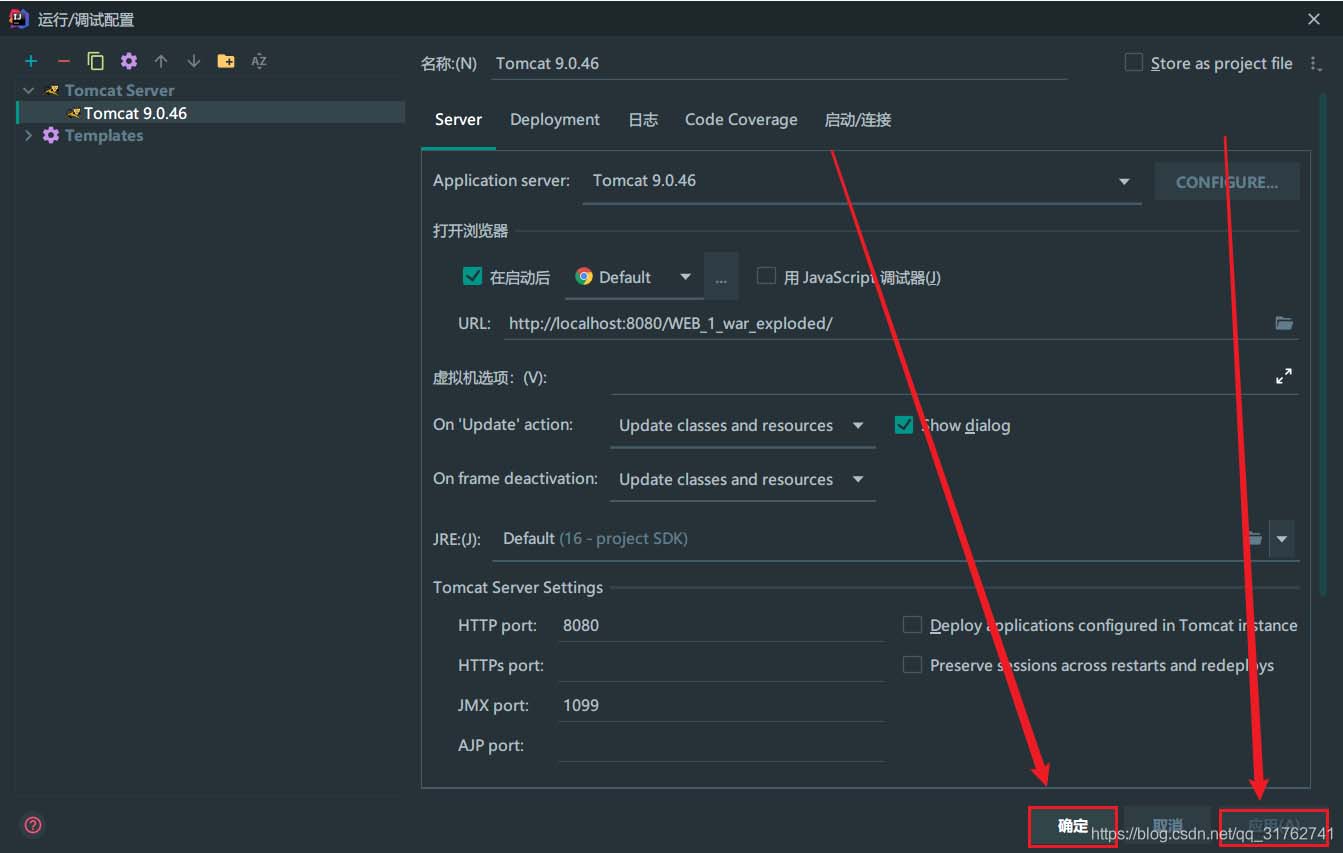This screenshot has height=853, width=1343.
Task: Open help question mark icon
Action: (33, 825)
